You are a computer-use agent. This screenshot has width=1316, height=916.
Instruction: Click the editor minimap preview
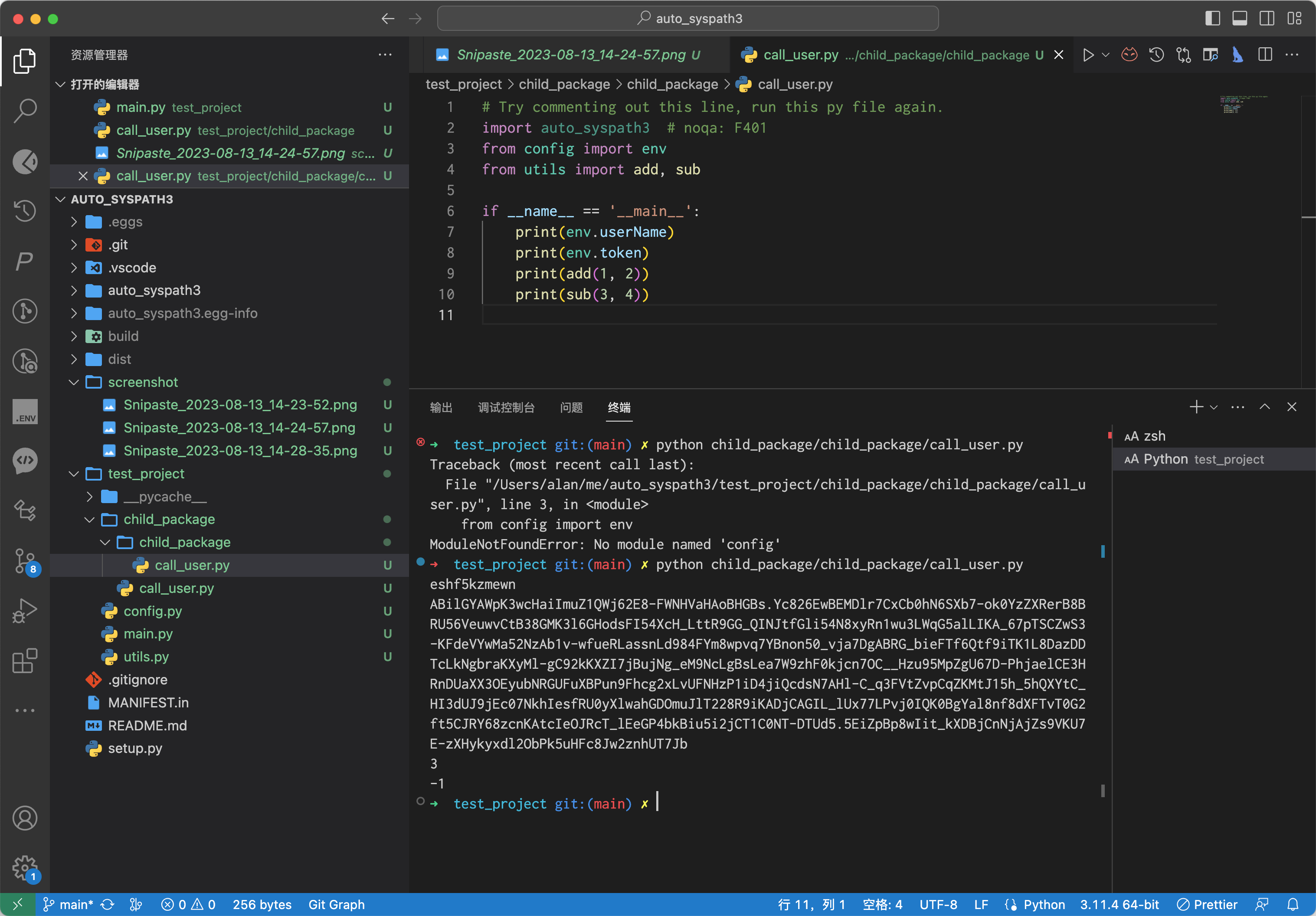(x=1241, y=105)
